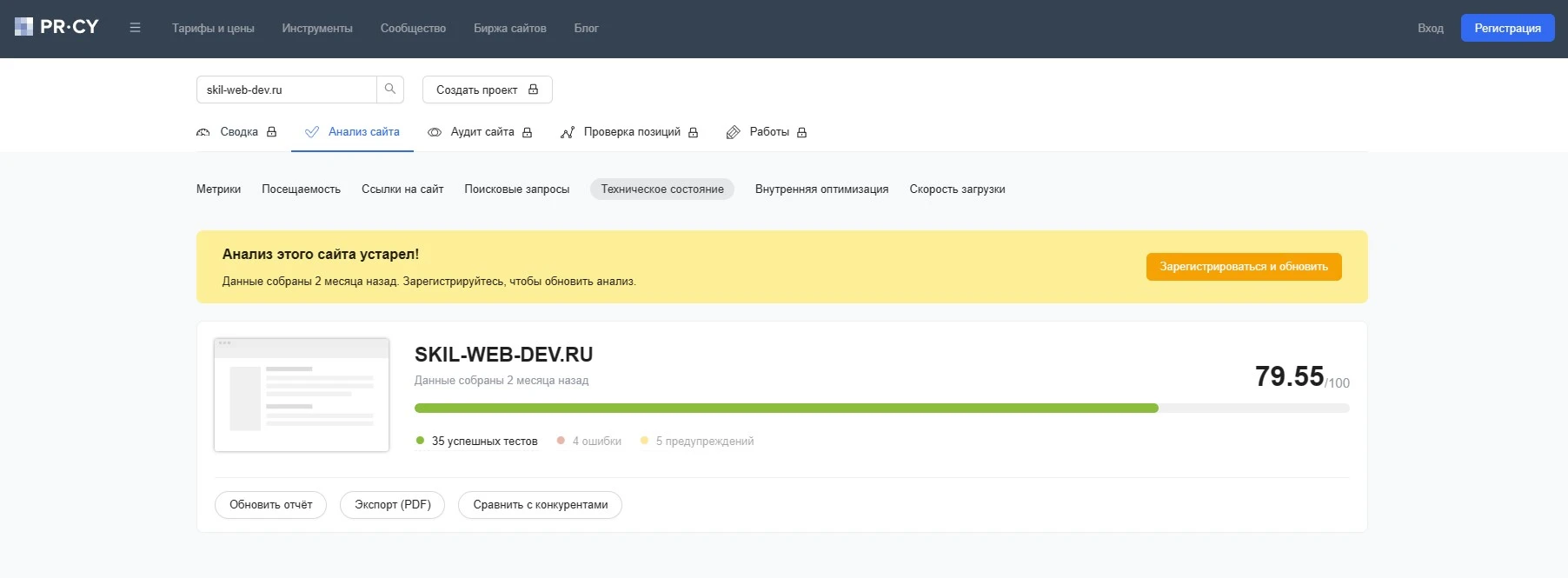Click the site URL search field
Image resolution: width=1568 pixels, height=578 pixels.
point(287,90)
